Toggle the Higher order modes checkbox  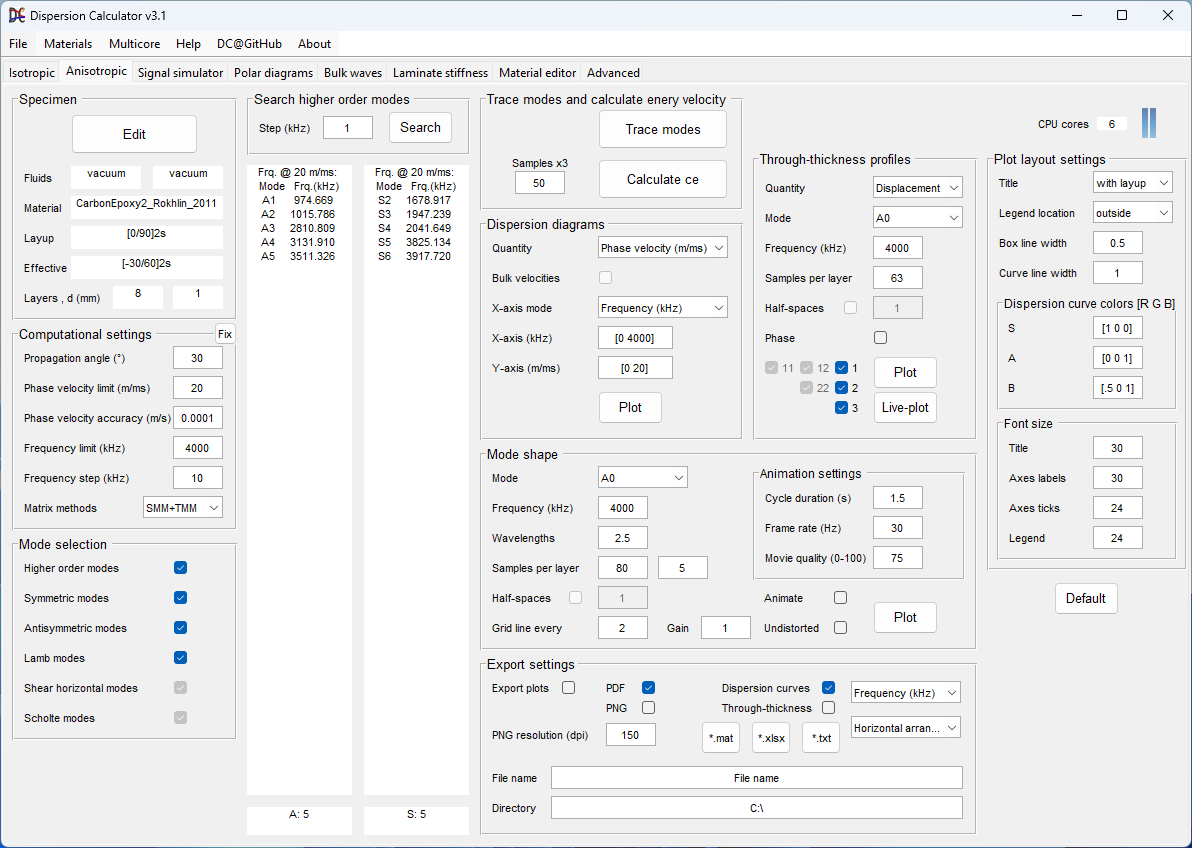(x=181, y=568)
